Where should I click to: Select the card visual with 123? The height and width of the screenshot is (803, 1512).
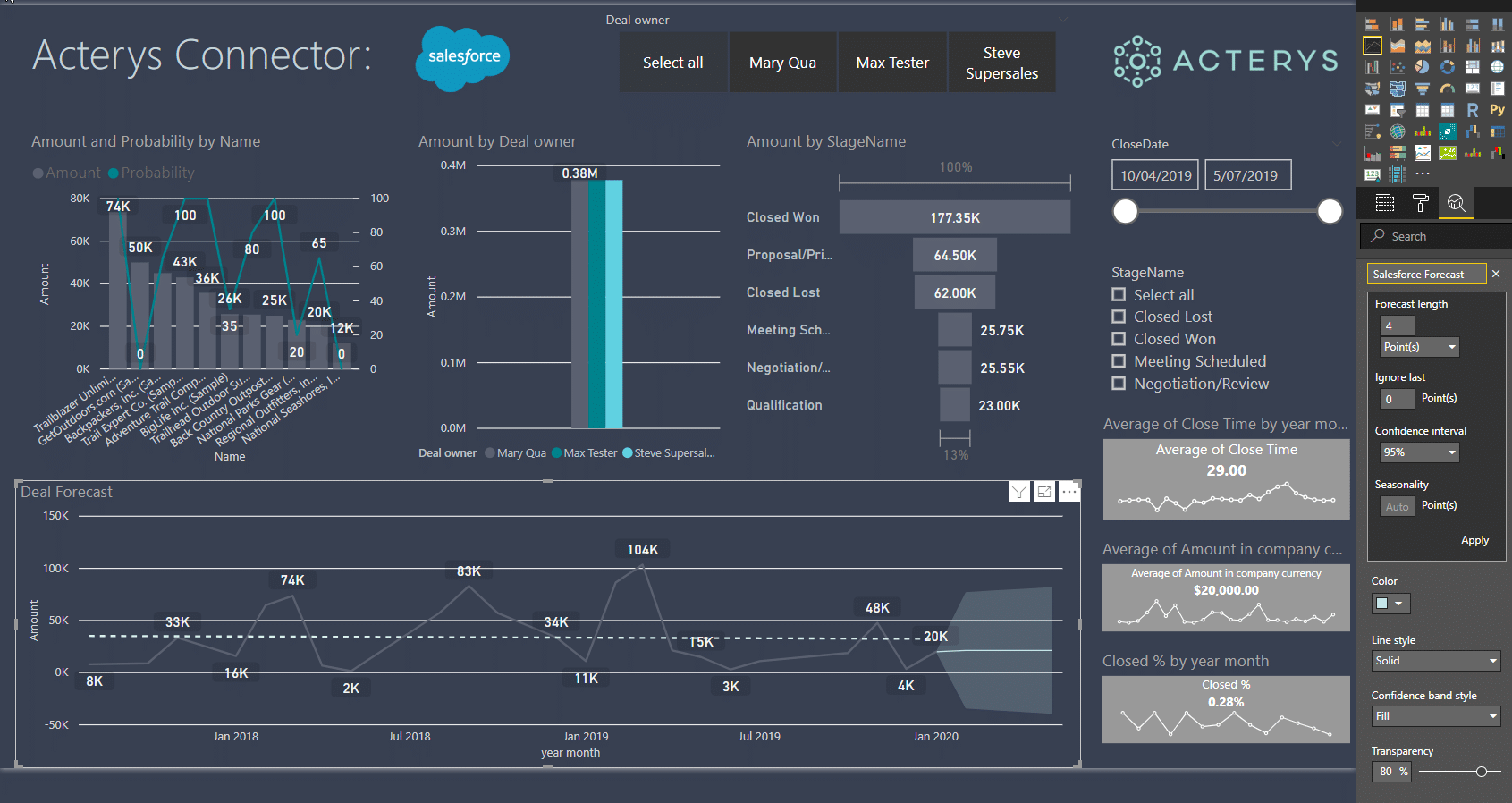1473,89
